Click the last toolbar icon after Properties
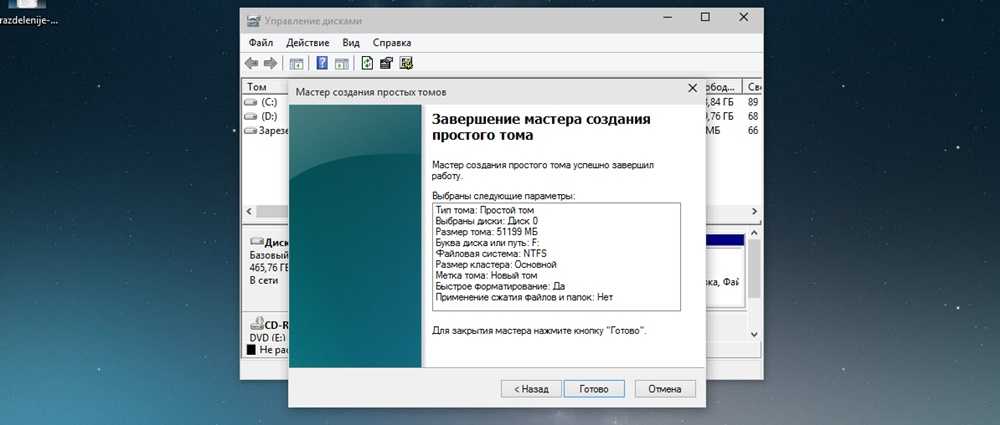The height and width of the screenshot is (425, 1000). (406, 63)
